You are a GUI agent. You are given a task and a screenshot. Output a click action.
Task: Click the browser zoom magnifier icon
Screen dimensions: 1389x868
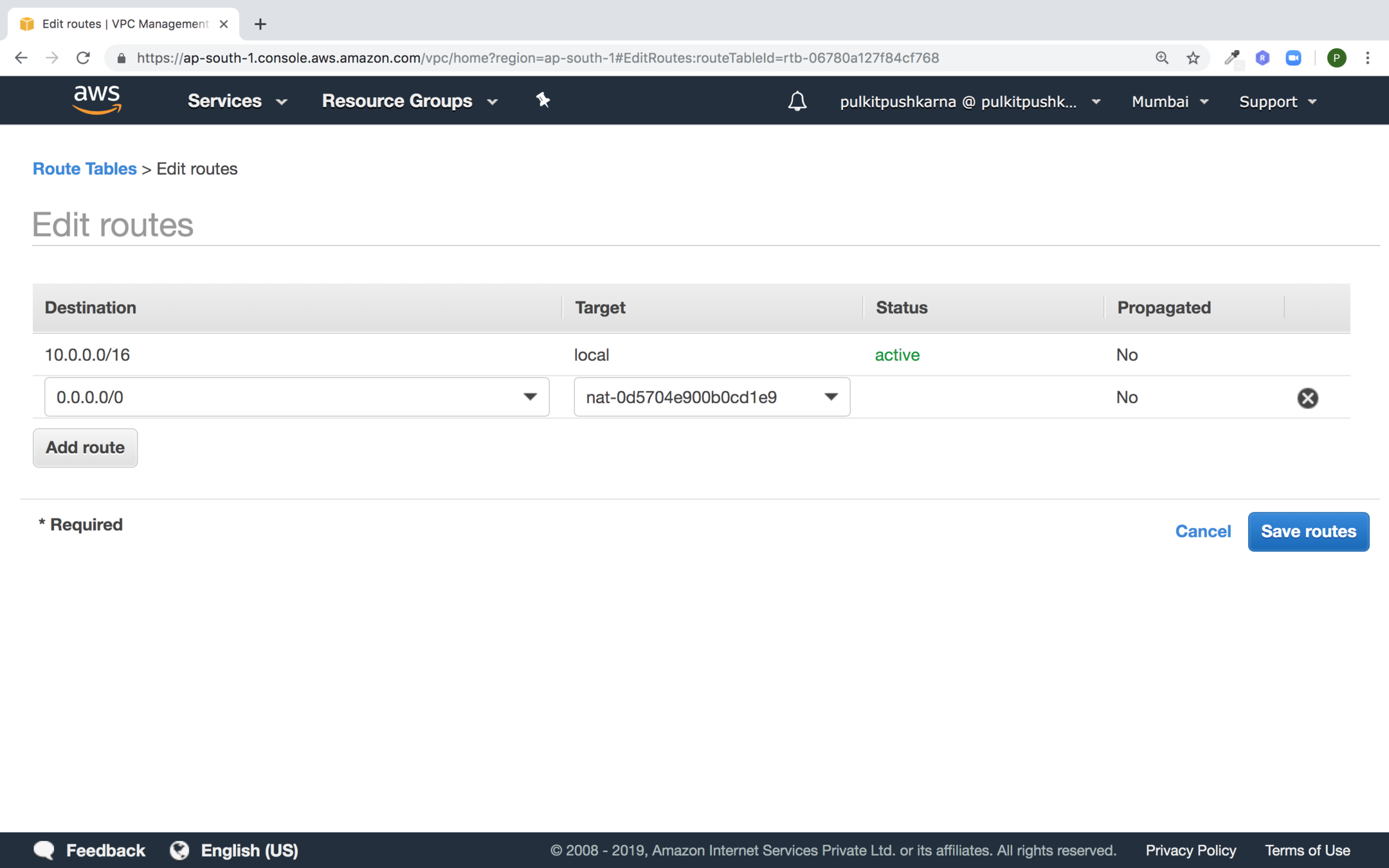[x=1162, y=58]
